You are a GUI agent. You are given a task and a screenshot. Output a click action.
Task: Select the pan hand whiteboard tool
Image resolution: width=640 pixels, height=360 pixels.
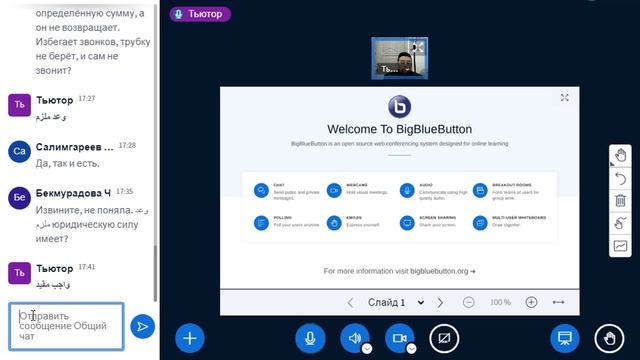click(620, 155)
